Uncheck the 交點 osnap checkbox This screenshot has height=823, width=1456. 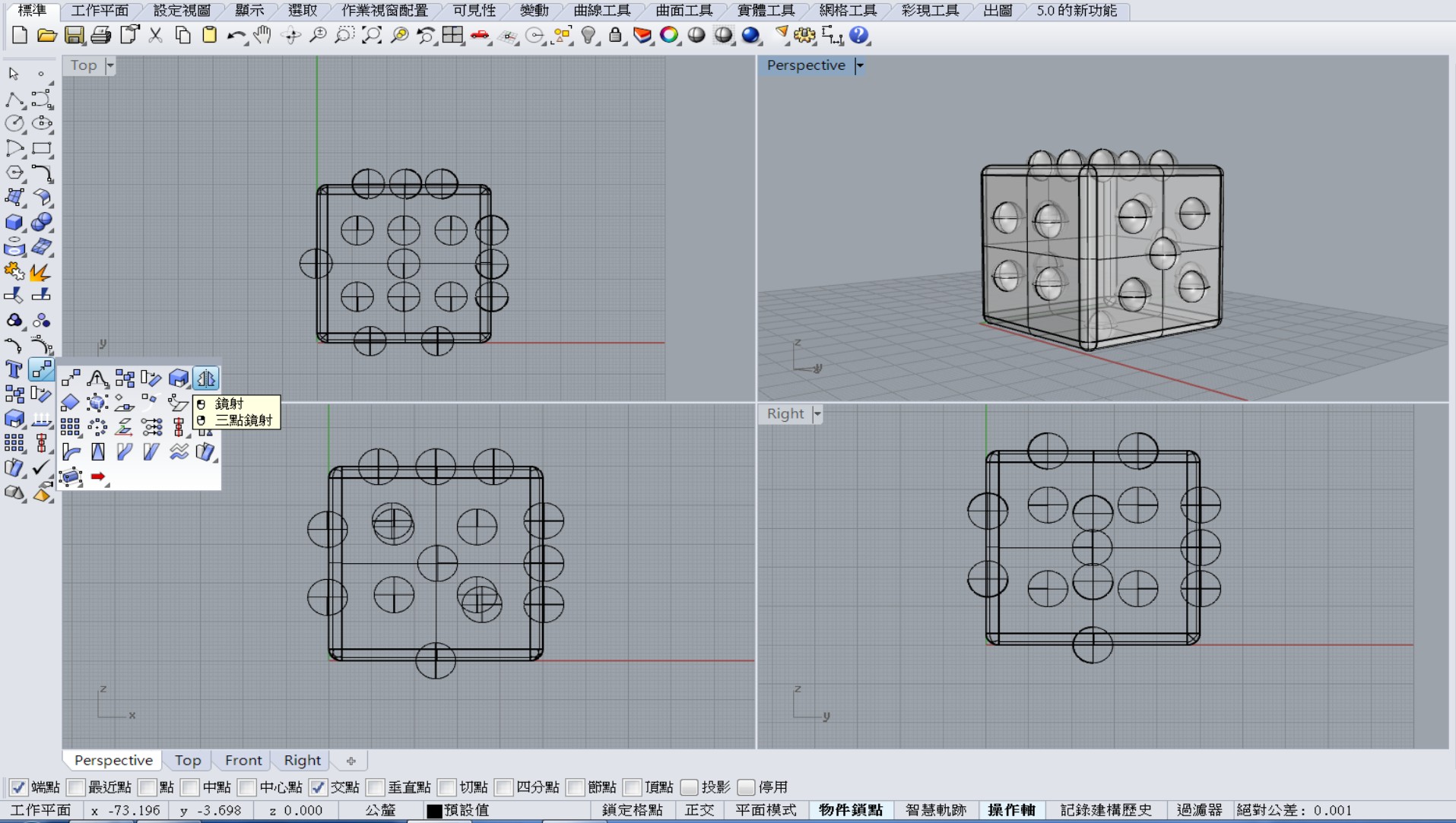(319, 787)
